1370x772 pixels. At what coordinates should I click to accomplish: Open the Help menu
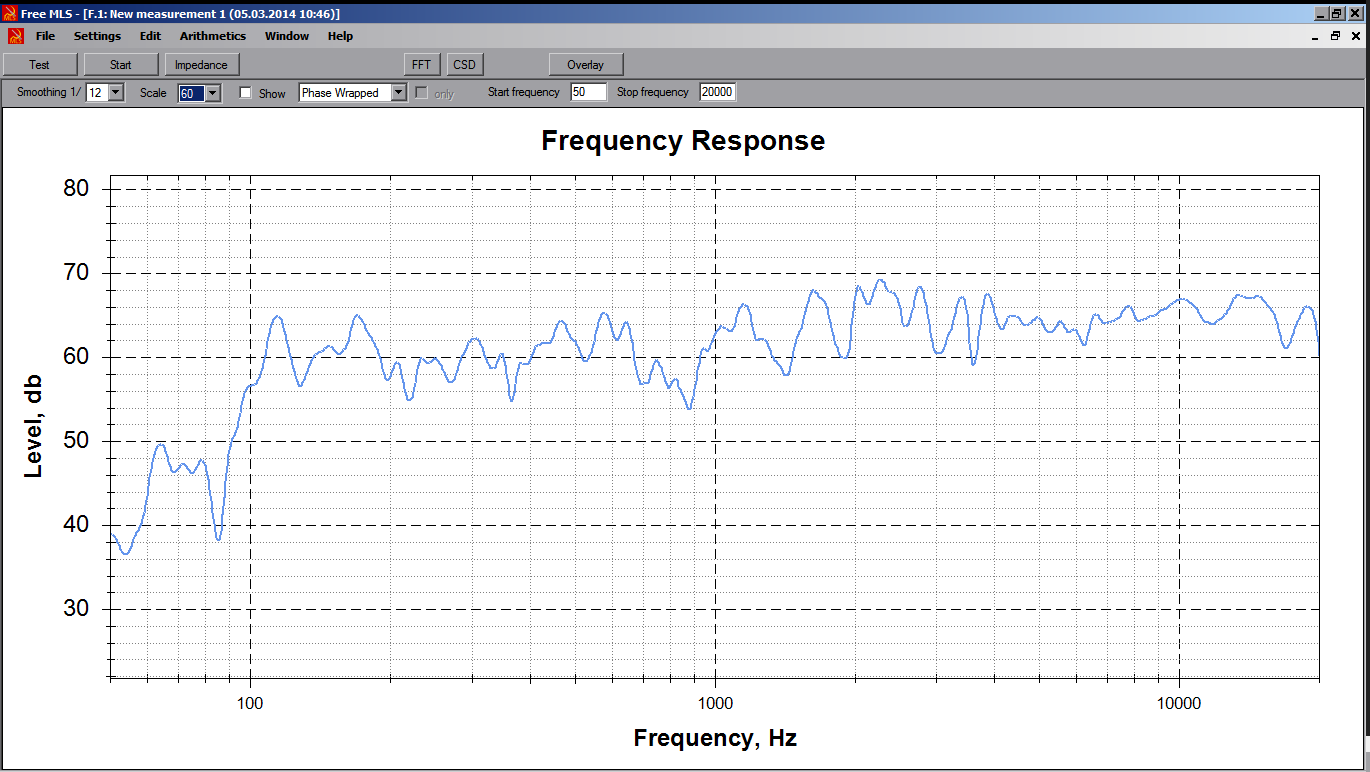(340, 36)
